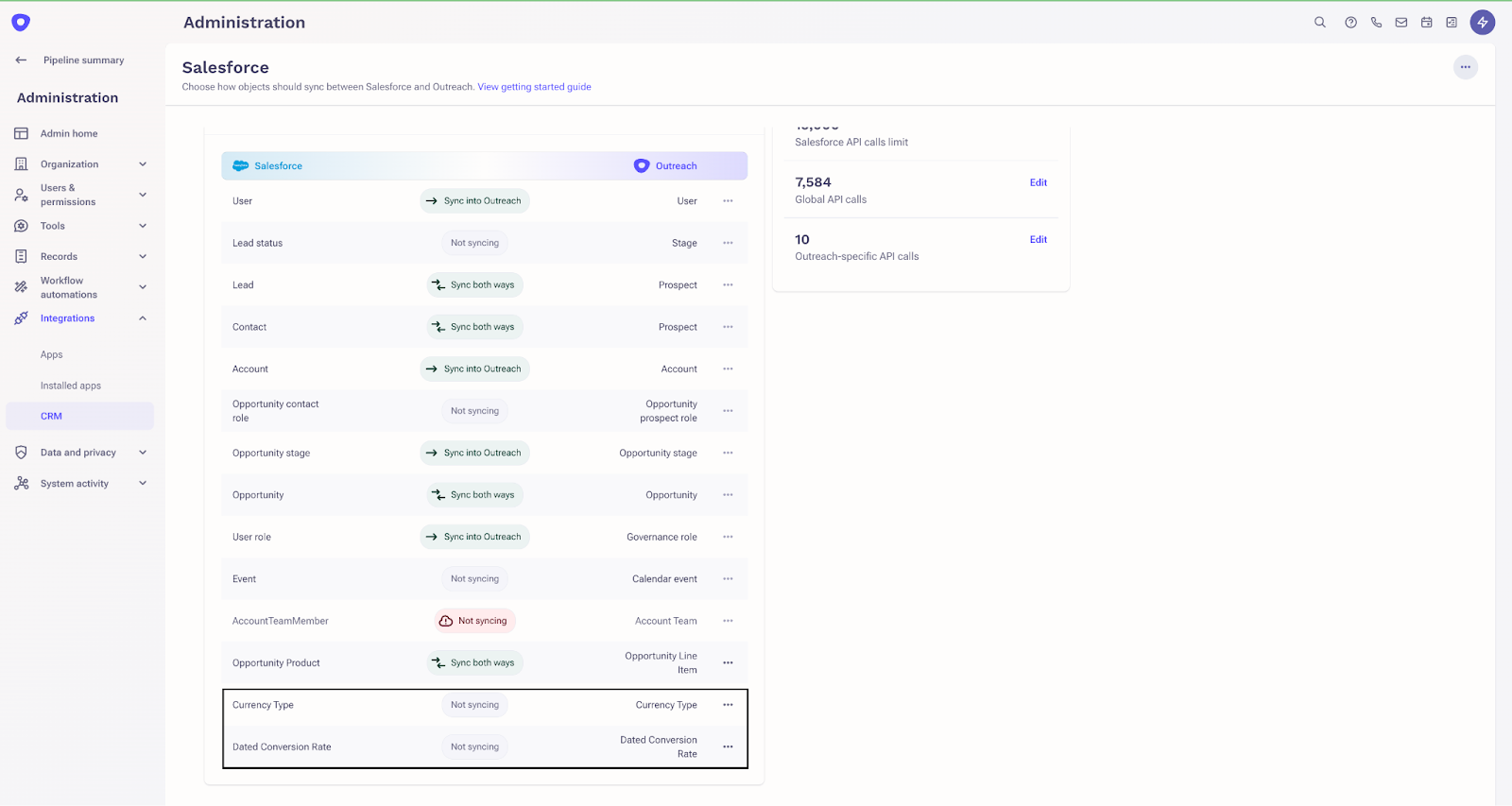Click Sync into Outreach badge for User role
Viewport: 1512px width, 806px height.
click(474, 537)
